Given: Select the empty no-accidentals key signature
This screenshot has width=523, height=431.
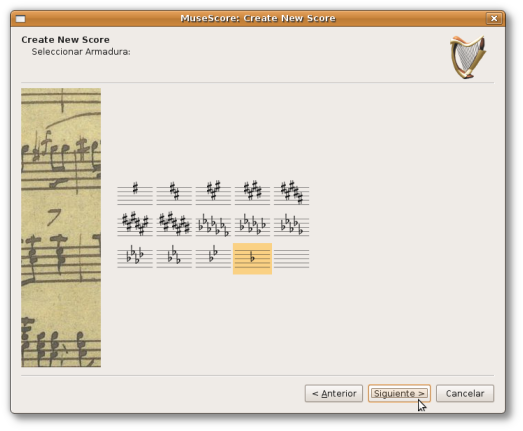Looking at the screenshot, I should click(292, 259).
